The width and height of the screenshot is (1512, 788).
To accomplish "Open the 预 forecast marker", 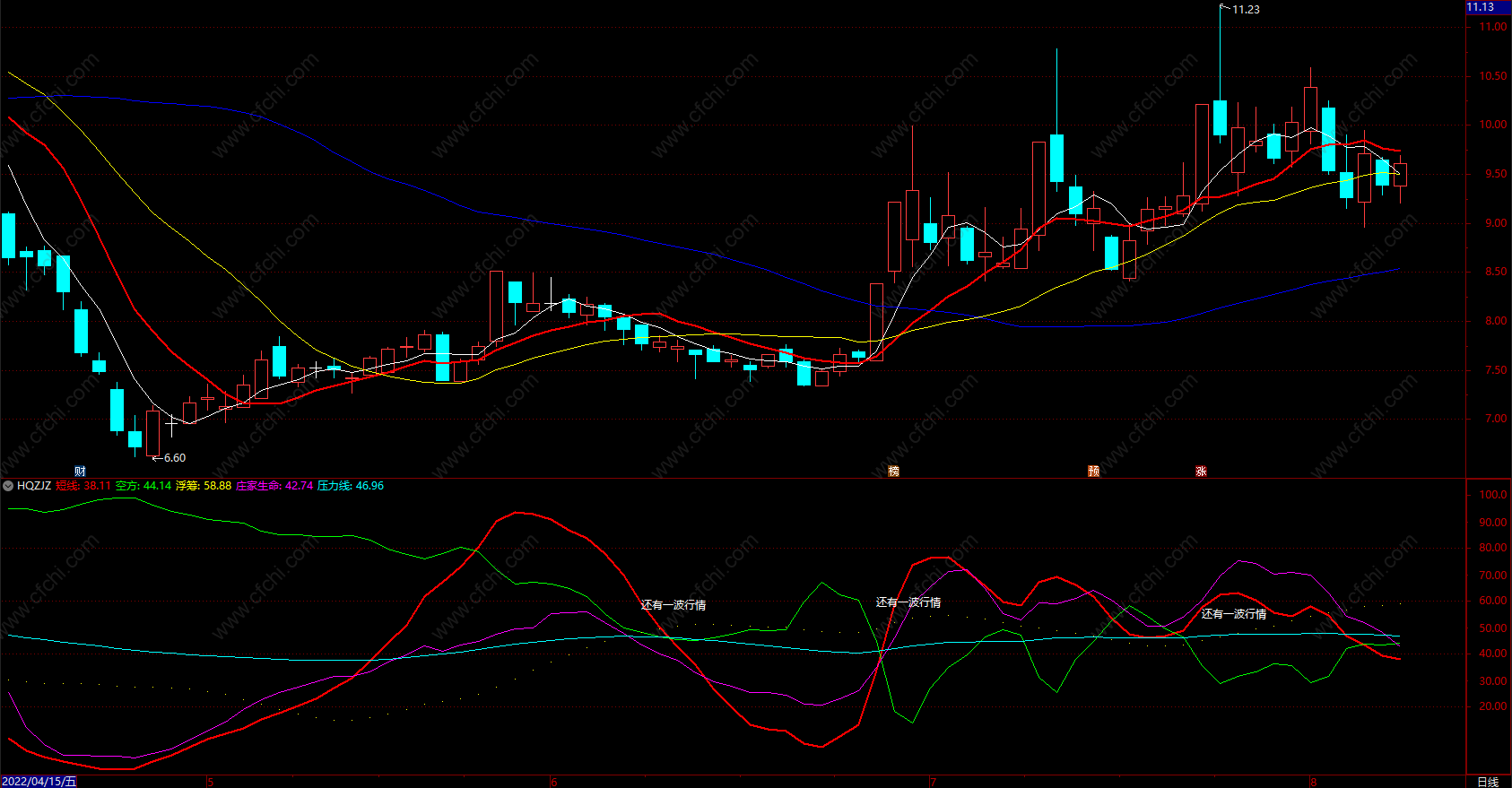I will pos(1093,472).
